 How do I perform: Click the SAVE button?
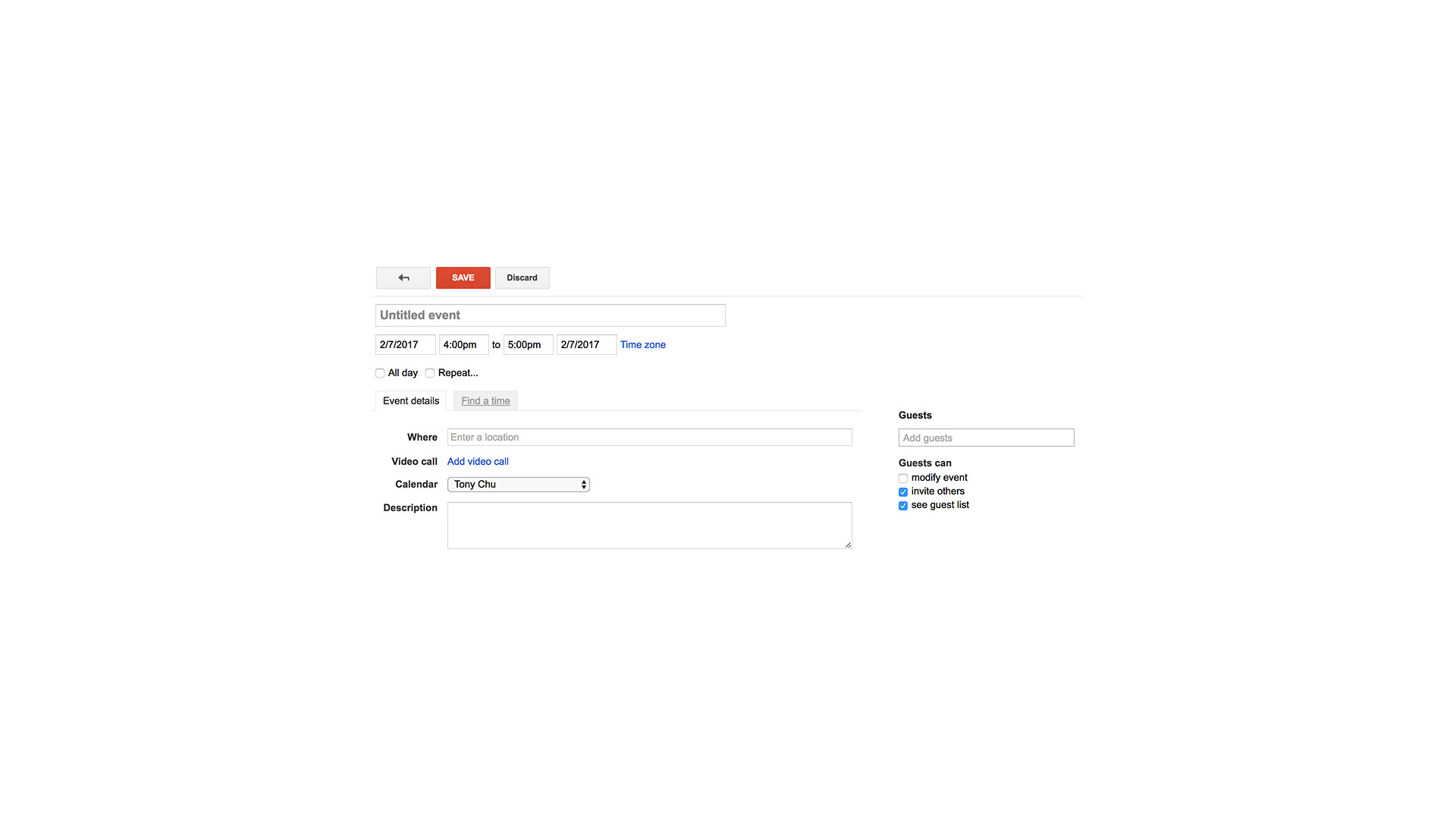[463, 278]
